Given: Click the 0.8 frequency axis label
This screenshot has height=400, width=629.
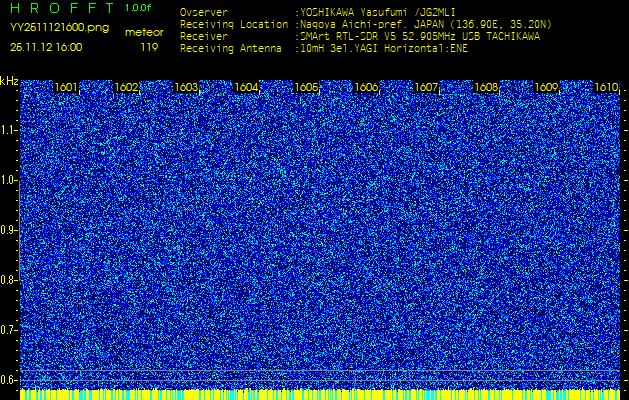Looking at the screenshot, I should [x=7, y=280].
